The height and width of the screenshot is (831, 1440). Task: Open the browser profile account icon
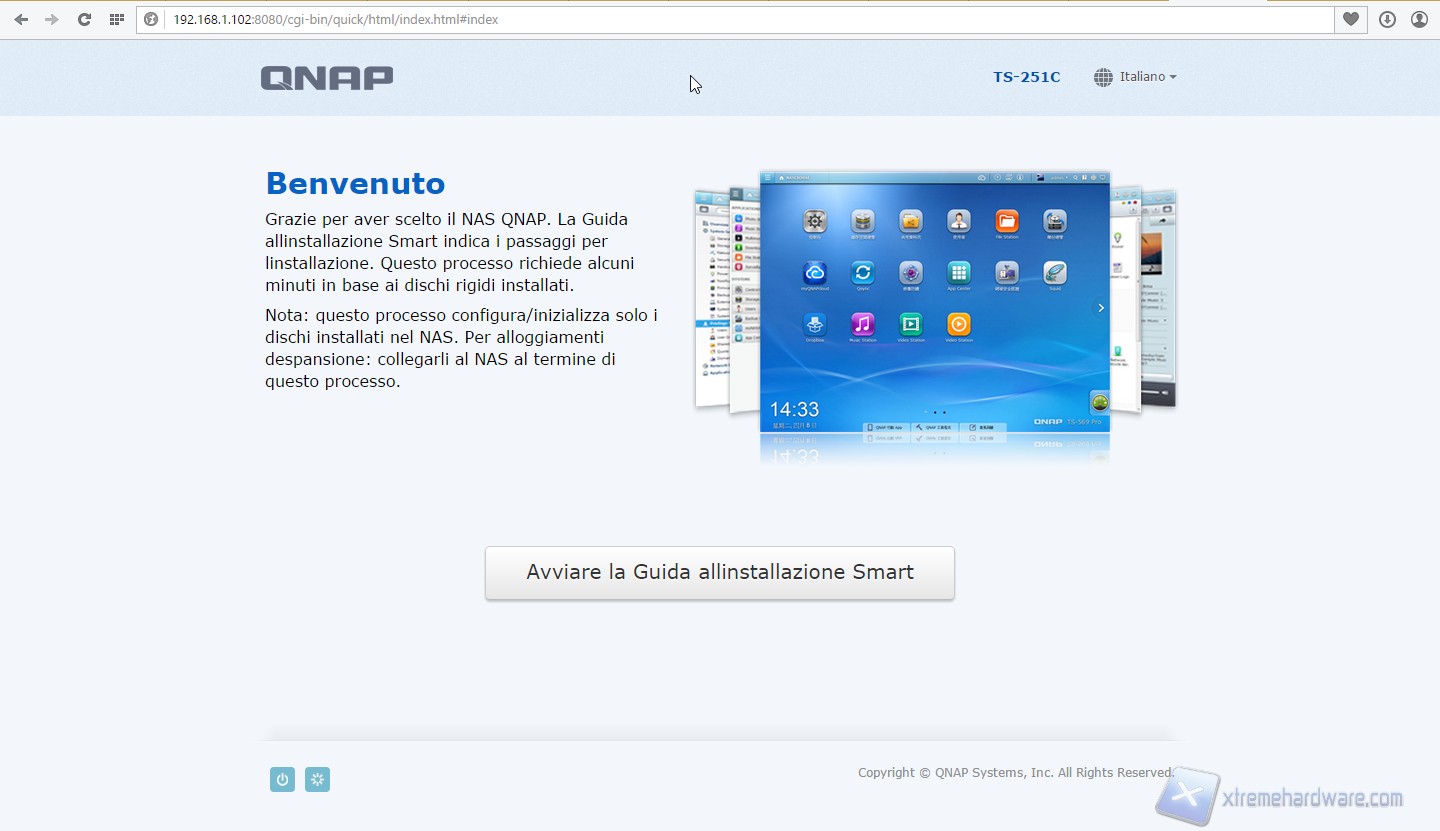click(1419, 19)
